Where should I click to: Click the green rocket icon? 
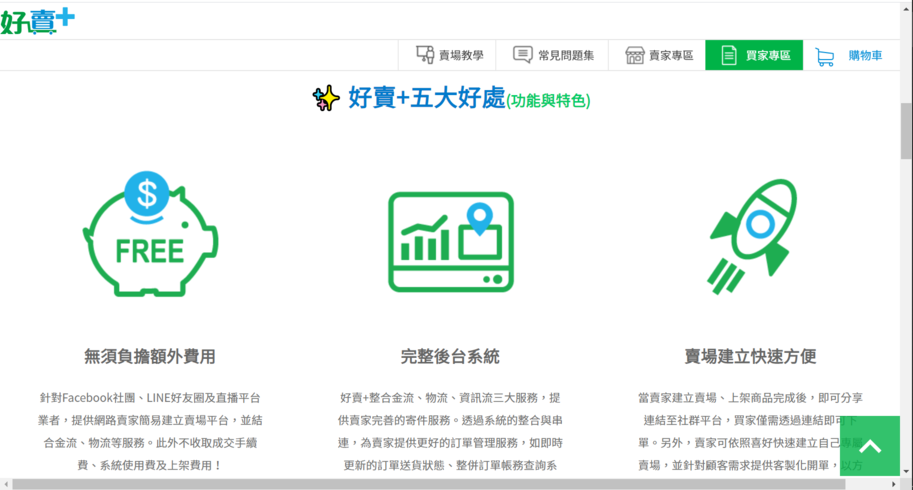752,236
